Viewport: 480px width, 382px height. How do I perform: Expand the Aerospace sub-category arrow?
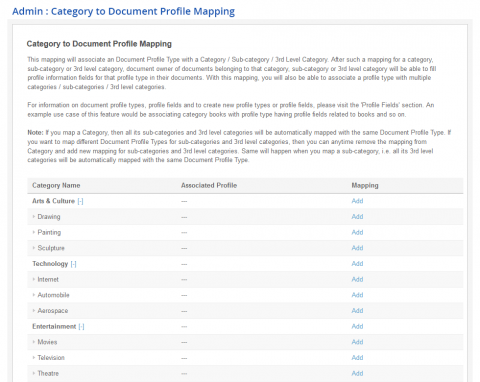[x=34, y=311]
